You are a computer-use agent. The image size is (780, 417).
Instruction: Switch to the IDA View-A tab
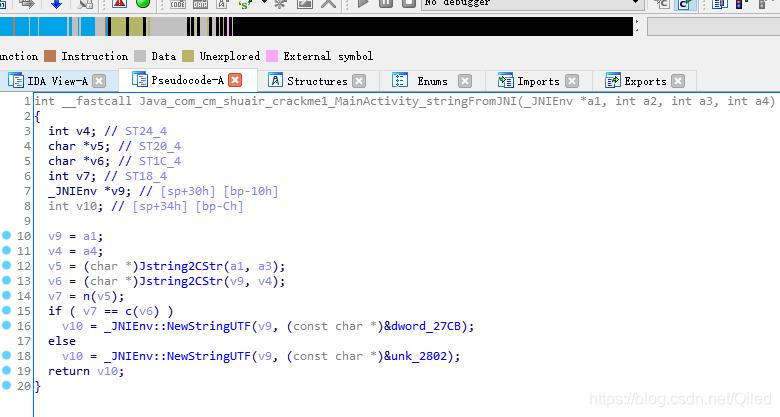pyautogui.click(x=57, y=81)
